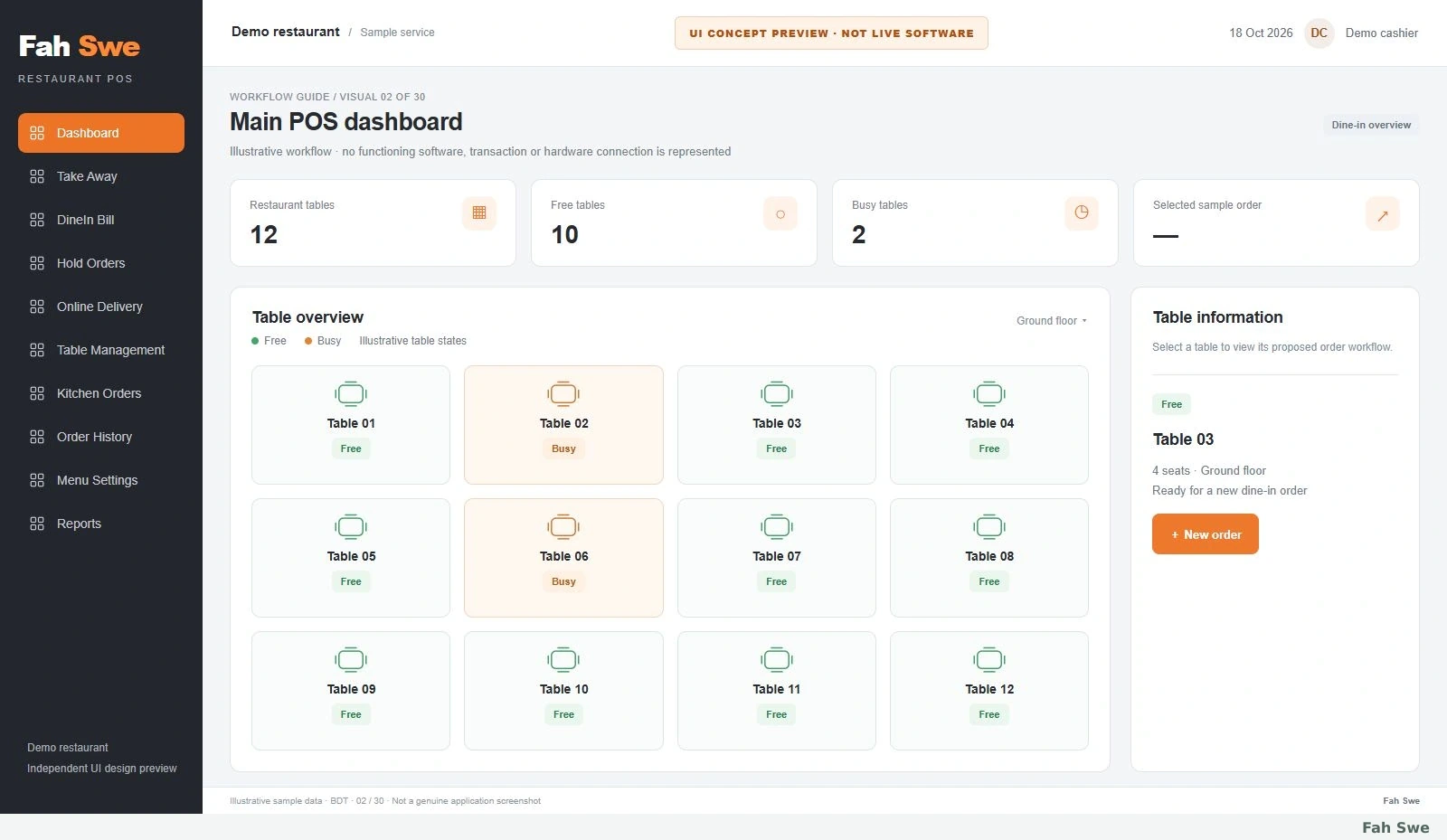Click the Busy legend label
Viewport: 1447px width, 840px height.
coord(329,341)
